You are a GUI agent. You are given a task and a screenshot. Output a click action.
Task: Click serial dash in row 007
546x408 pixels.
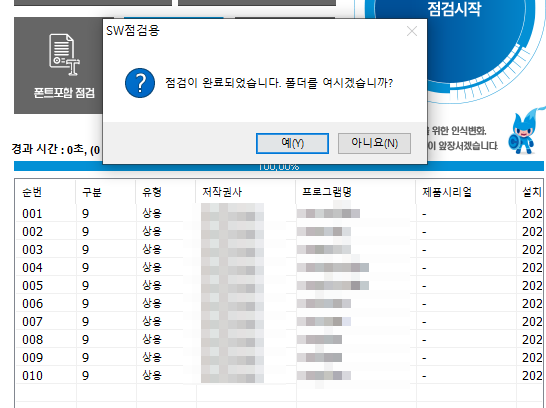(424, 322)
